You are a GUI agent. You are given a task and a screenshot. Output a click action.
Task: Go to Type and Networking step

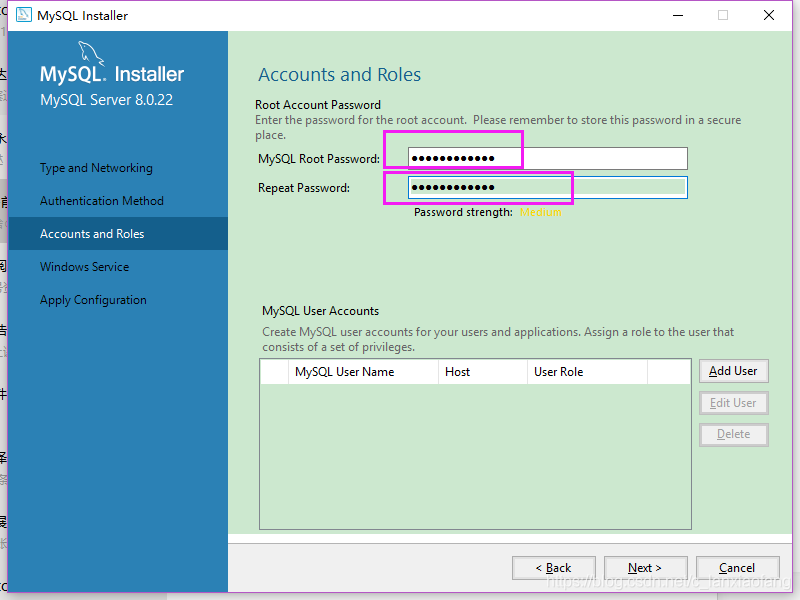click(96, 168)
